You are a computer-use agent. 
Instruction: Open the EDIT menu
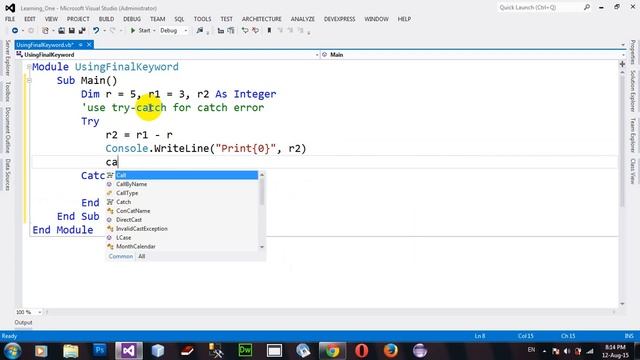coord(30,19)
